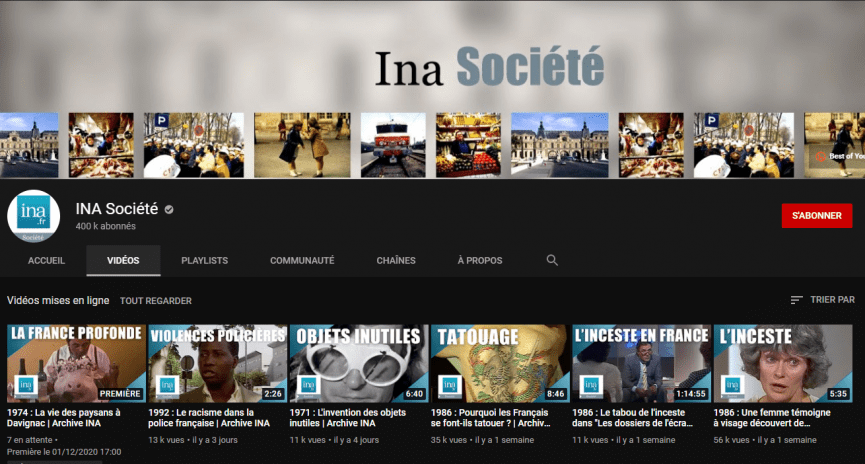Open the À propos tab

point(480,260)
